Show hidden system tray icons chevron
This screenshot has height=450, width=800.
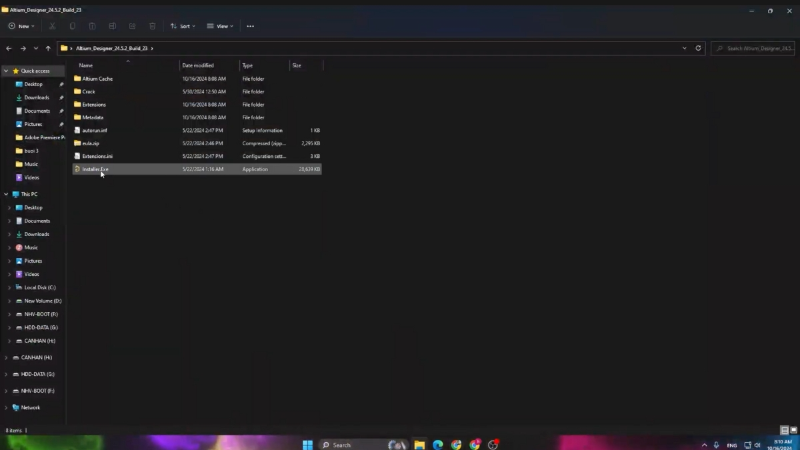[704, 445]
